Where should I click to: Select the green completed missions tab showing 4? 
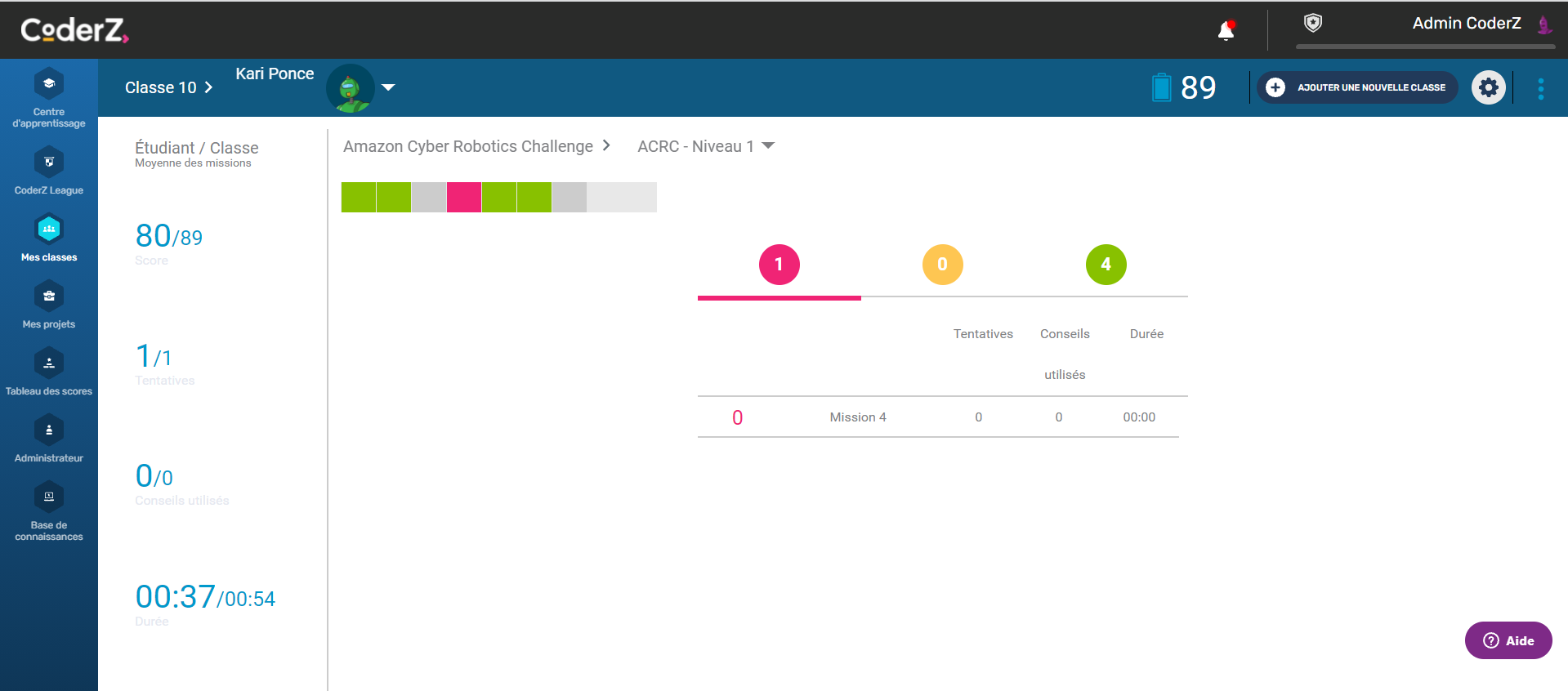click(1106, 265)
